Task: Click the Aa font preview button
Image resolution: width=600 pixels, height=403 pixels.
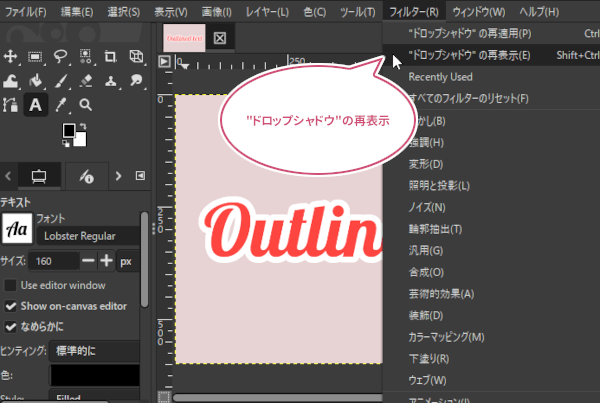Action: tap(16, 229)
